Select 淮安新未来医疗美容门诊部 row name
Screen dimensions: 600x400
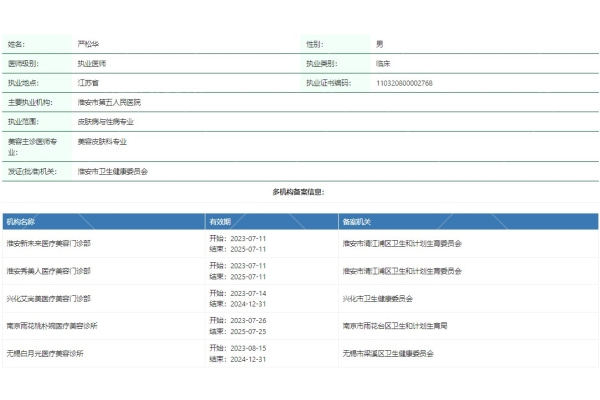[x=49, y=243]
